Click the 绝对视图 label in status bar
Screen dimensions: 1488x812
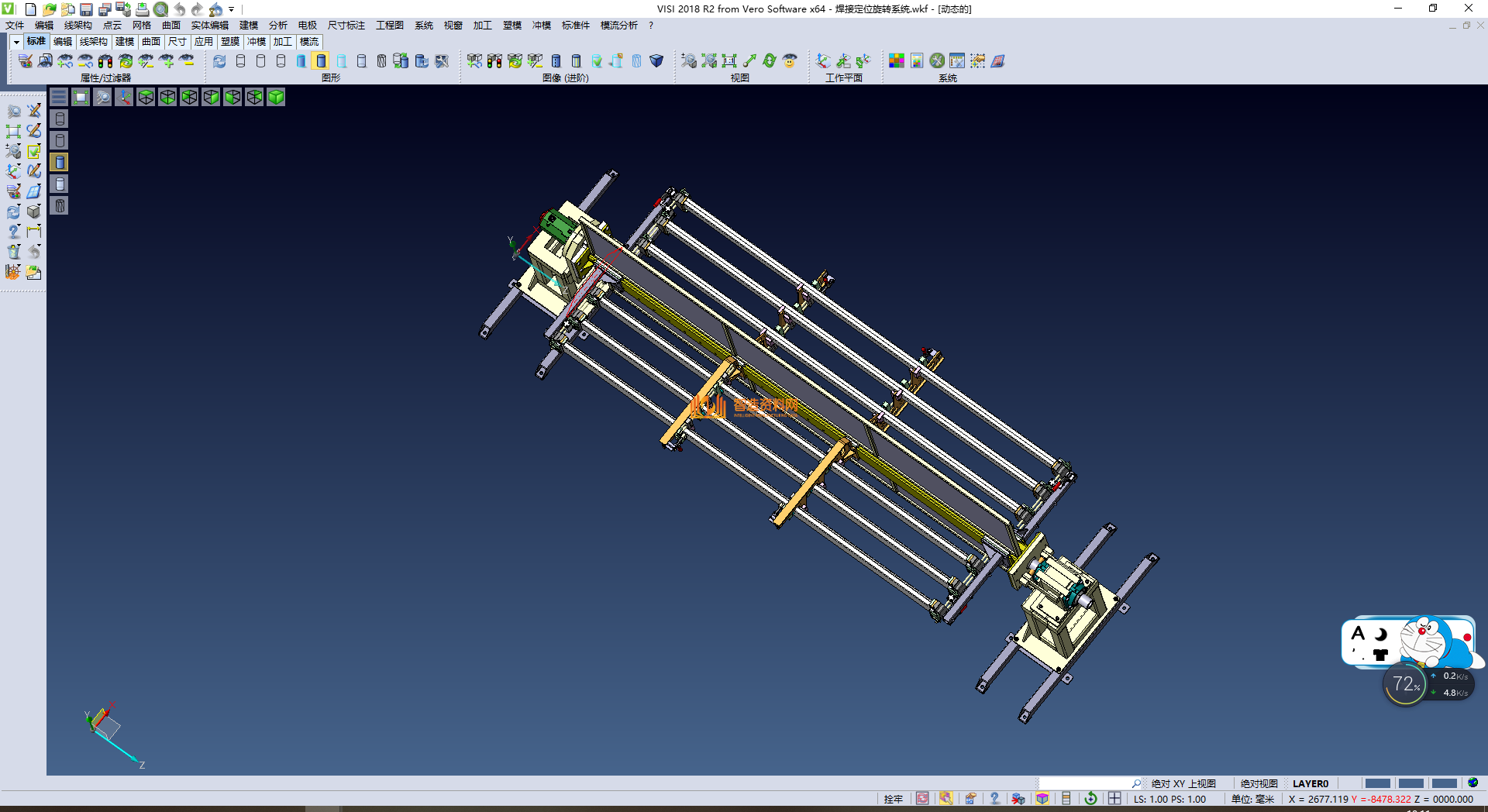pos(1259,783)
